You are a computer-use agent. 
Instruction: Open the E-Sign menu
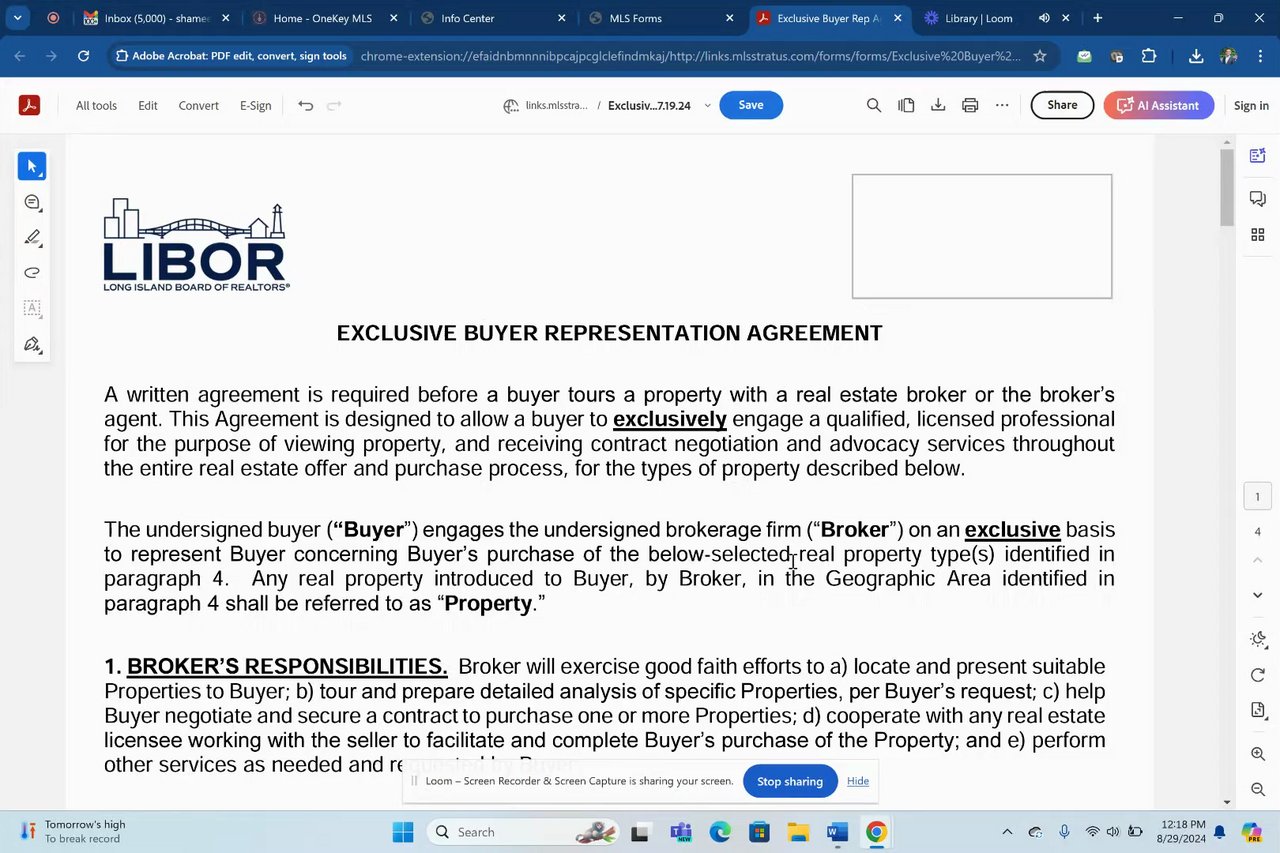[x=255, y=105]
